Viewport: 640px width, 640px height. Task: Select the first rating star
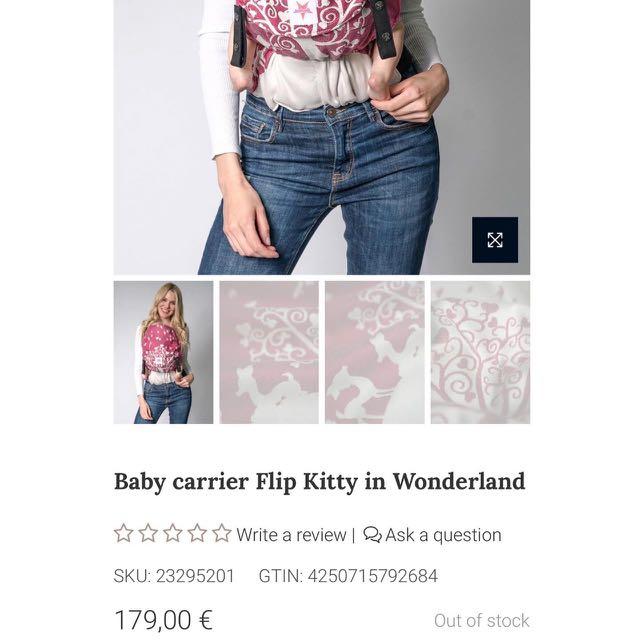pos(123,533)
